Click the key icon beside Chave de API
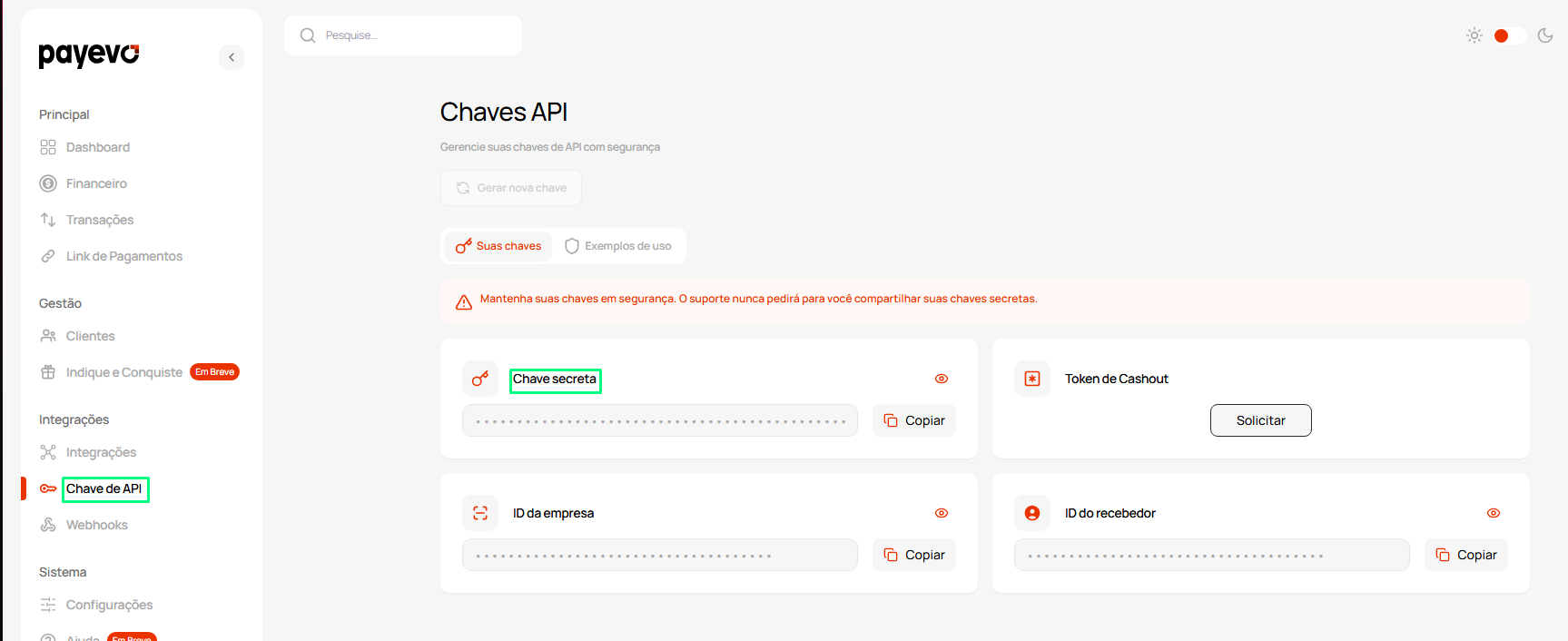Viewport: 1568px width, 641px height. click(48, 488)
